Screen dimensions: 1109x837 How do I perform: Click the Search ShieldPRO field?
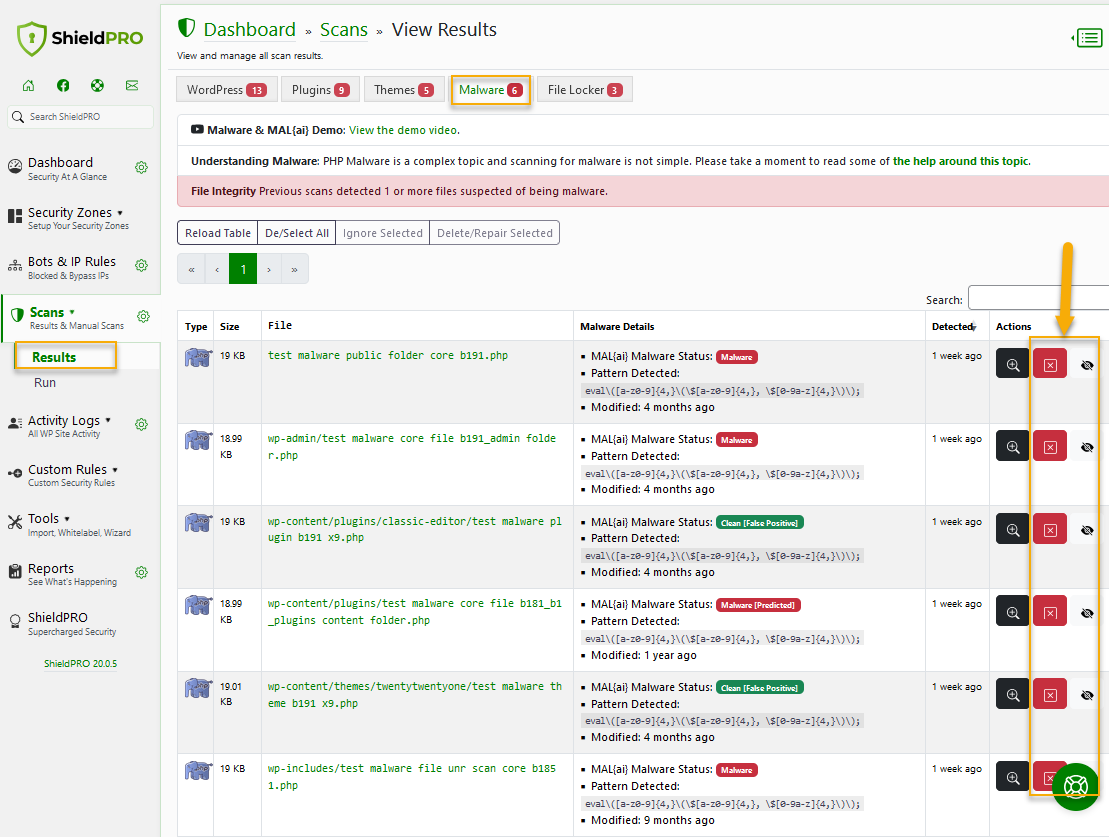point(80,117)
